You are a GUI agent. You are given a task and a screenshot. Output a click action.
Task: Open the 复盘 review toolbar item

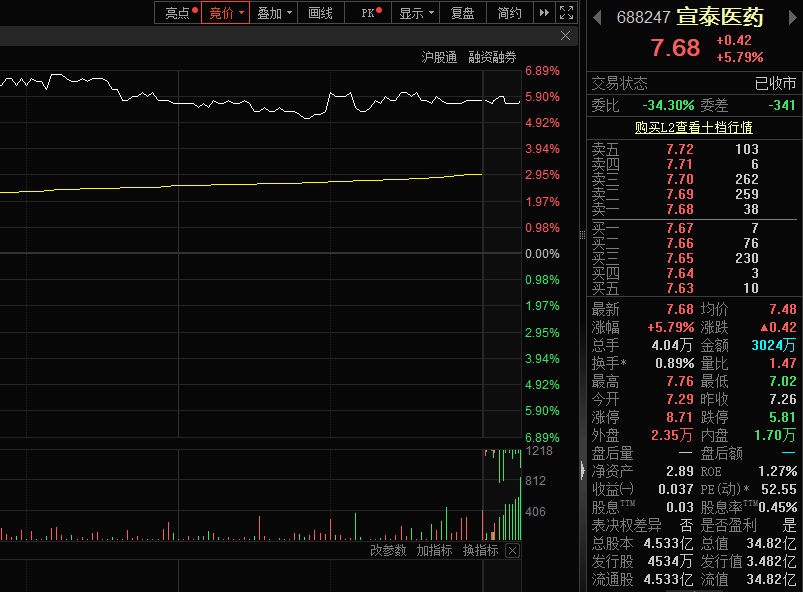(x=462, y=13)
